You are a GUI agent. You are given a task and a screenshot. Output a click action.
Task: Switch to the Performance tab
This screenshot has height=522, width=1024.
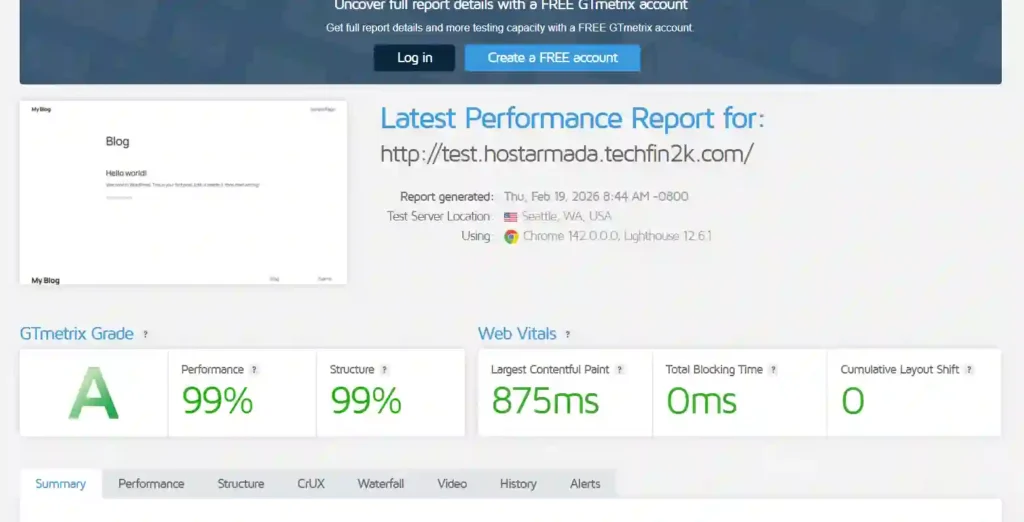(151, 484)
